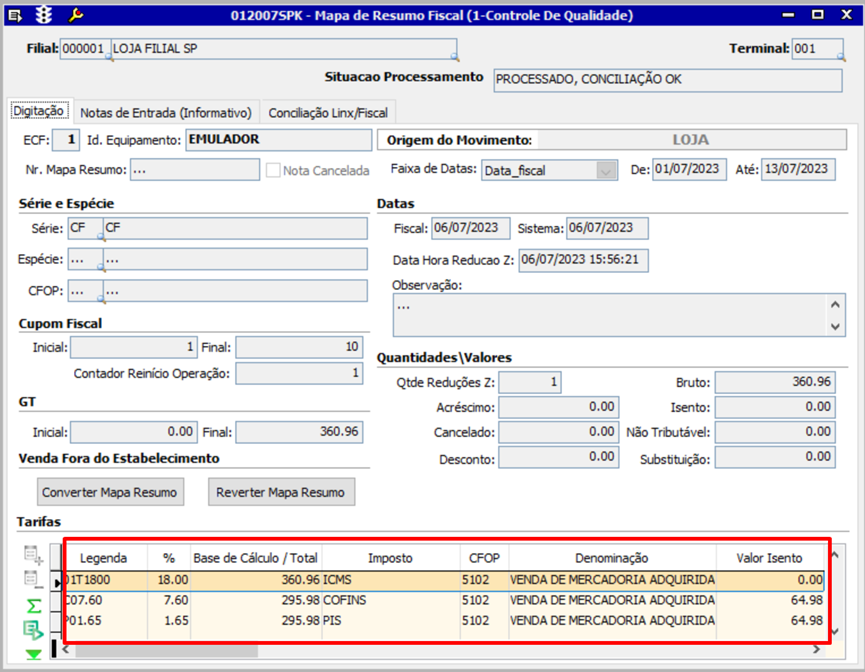Click the green sigma totals icon
This screenshot has width=865, height=672.
pyautogui.click(x=34, y=605)
